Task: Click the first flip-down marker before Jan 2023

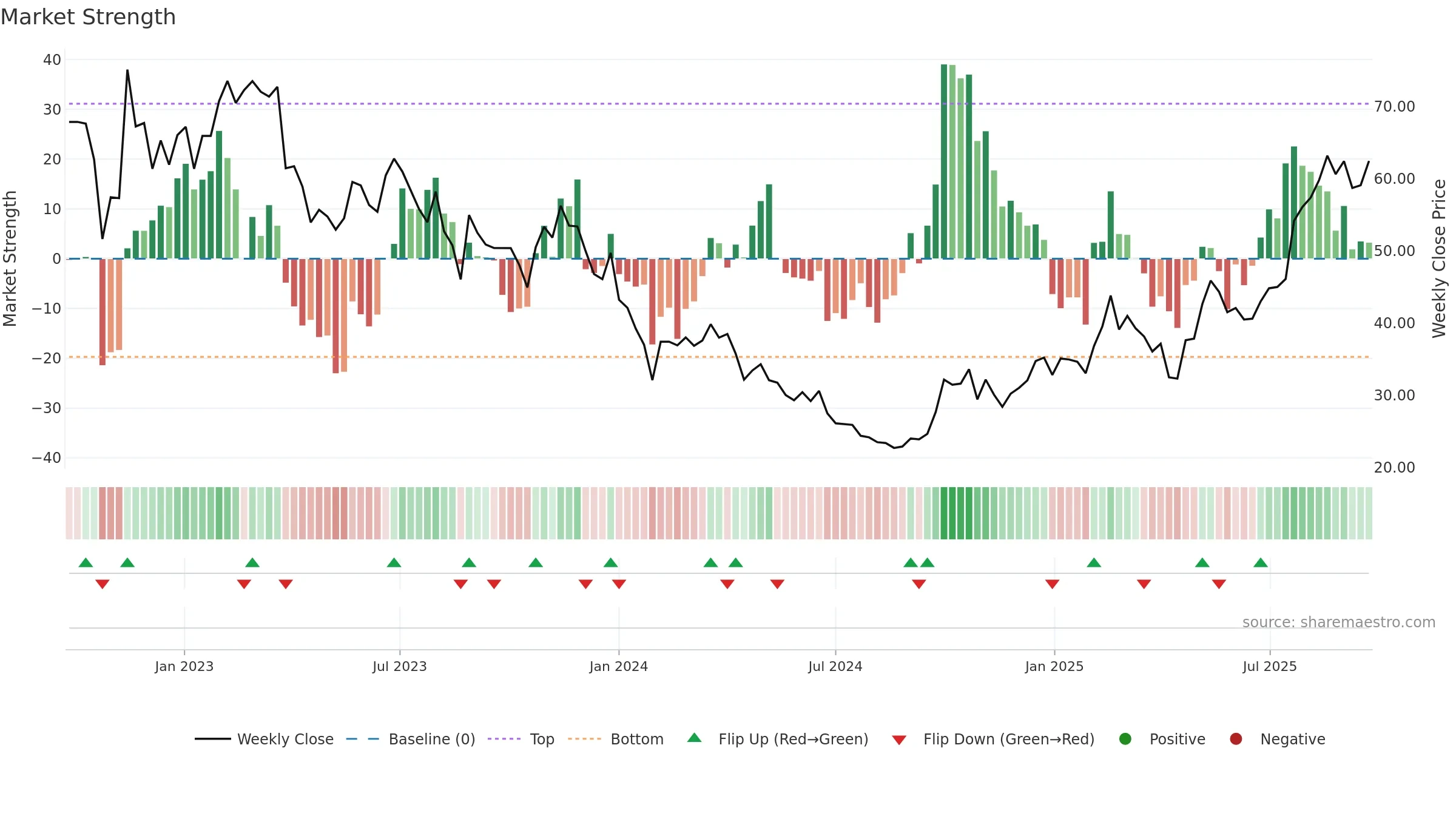Action: pos(103,584)
